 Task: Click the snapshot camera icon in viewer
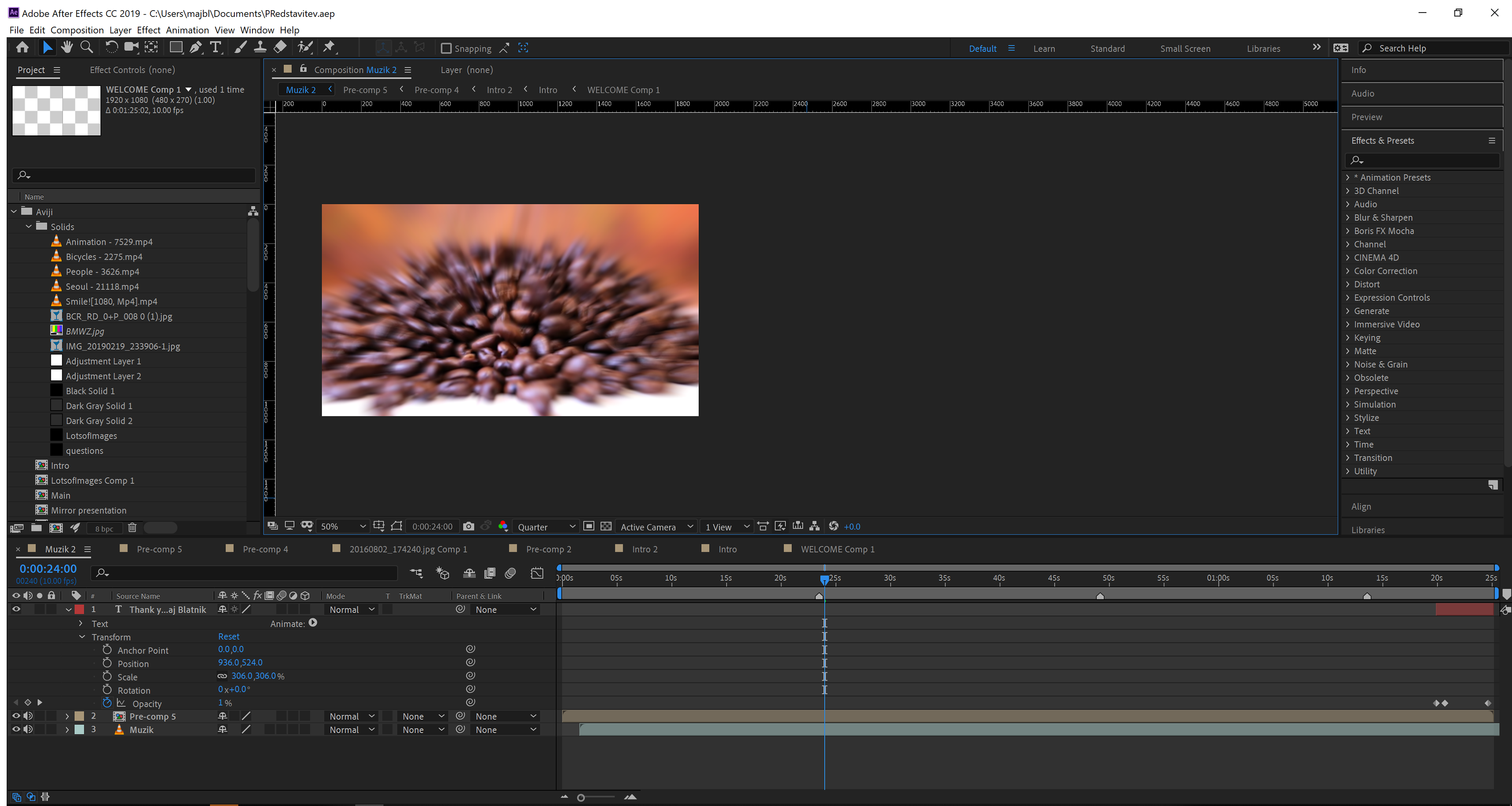[469, 526]
